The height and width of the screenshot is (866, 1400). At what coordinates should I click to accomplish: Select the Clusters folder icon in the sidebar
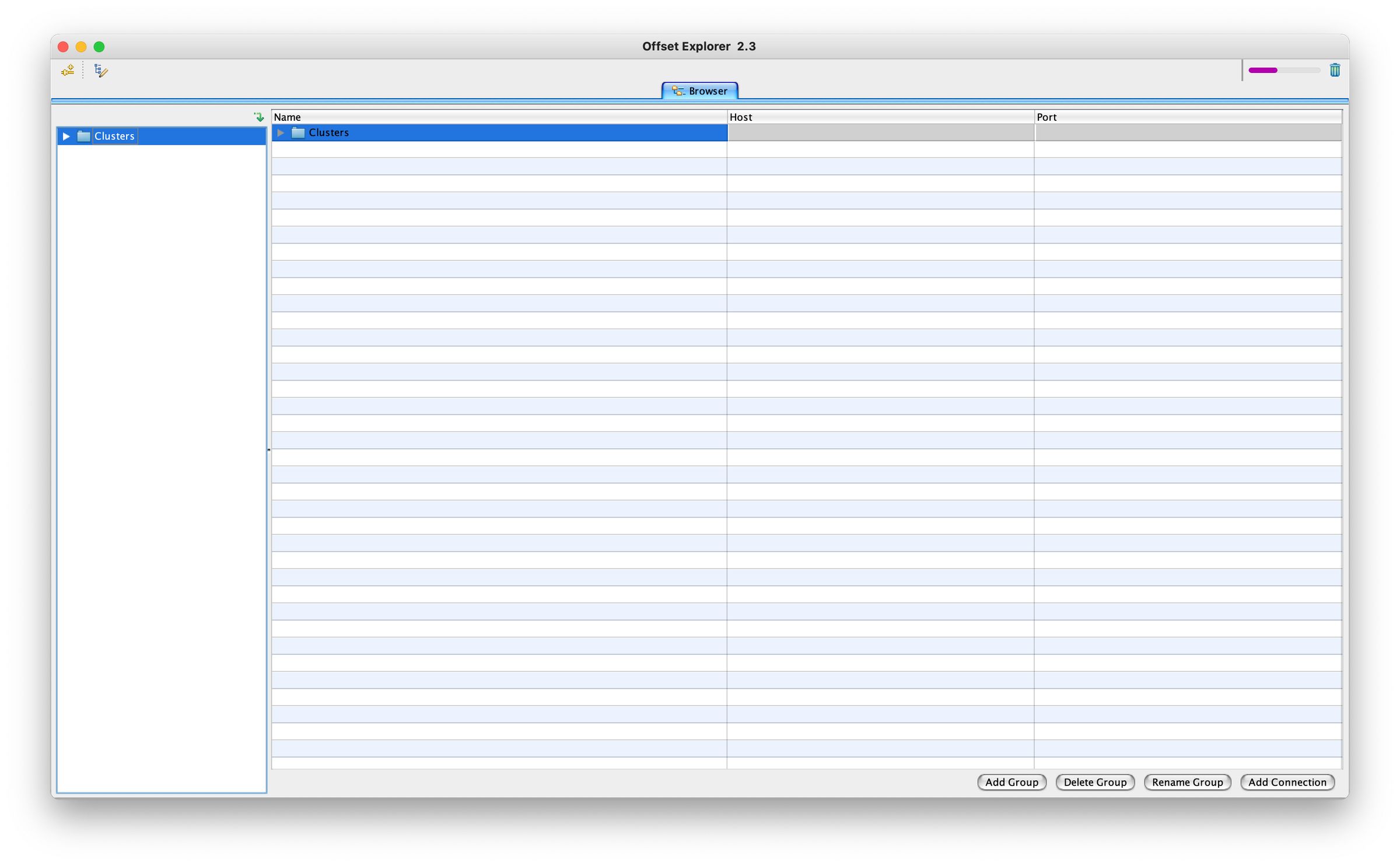point(83,135)
